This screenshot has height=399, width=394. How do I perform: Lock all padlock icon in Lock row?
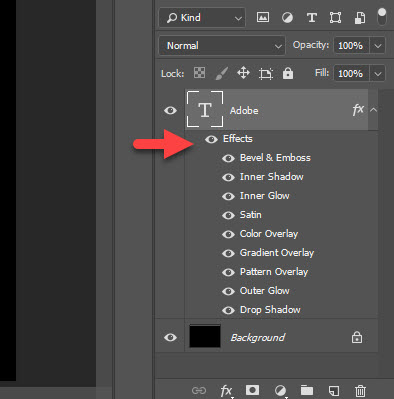tap(288, 73)
